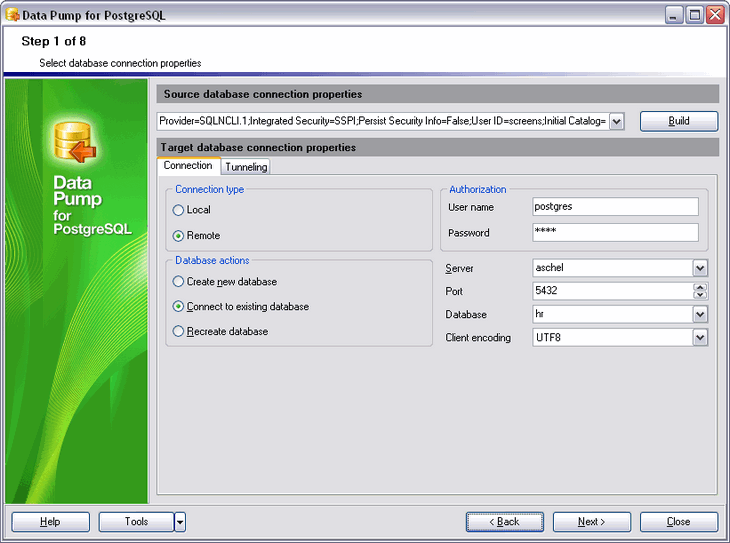Open the Client encoding dropdown
The image size is (730, 543).
click(x=700, y=338)
